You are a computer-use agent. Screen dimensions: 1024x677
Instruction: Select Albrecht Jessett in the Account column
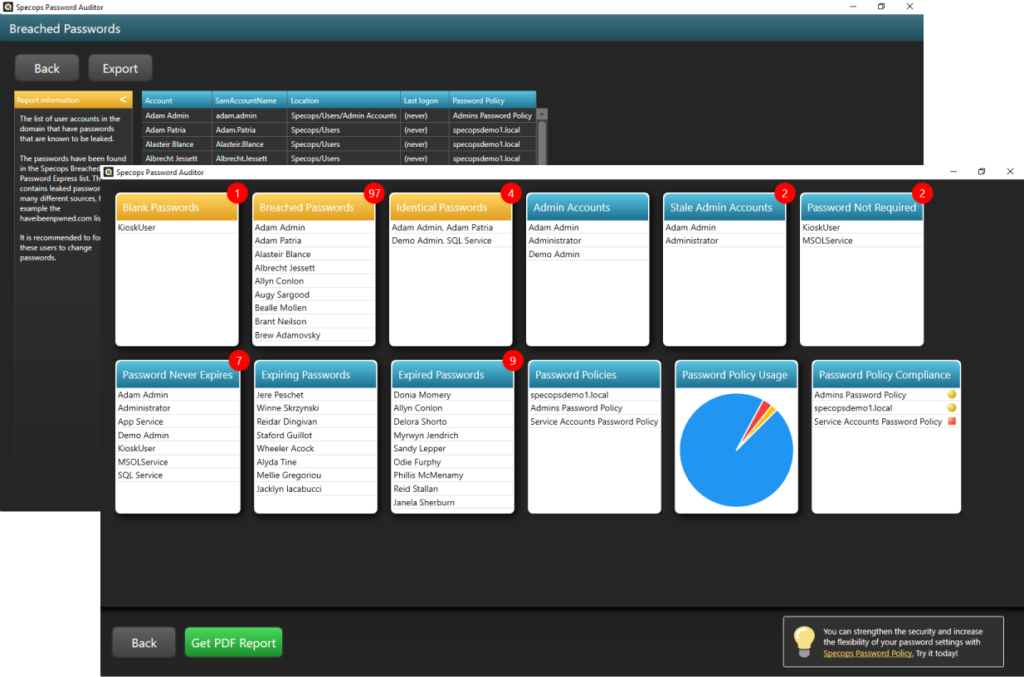point(177,158)
